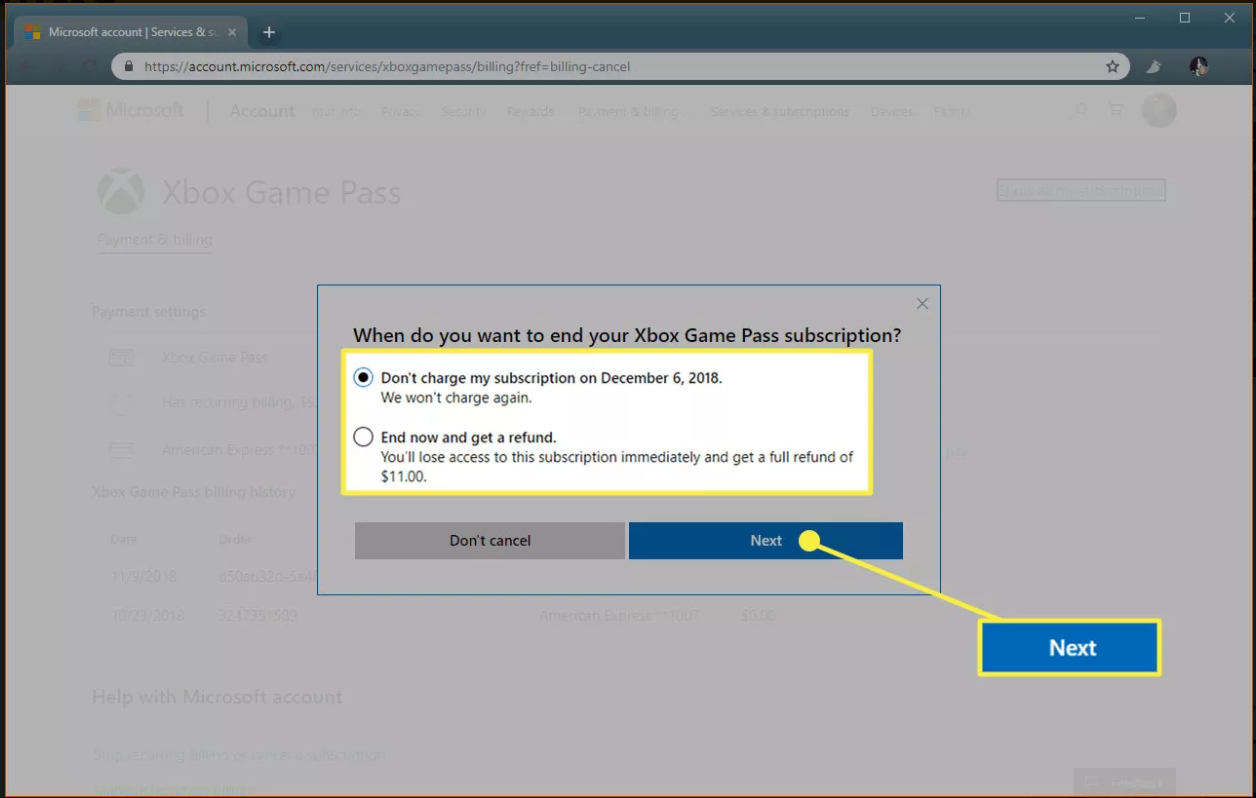Click the Next button in the dialog

tap(766, 540)
